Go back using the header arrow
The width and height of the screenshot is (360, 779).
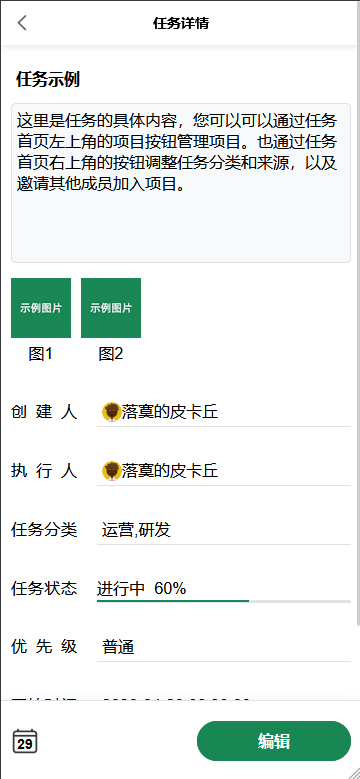[22, 23]
